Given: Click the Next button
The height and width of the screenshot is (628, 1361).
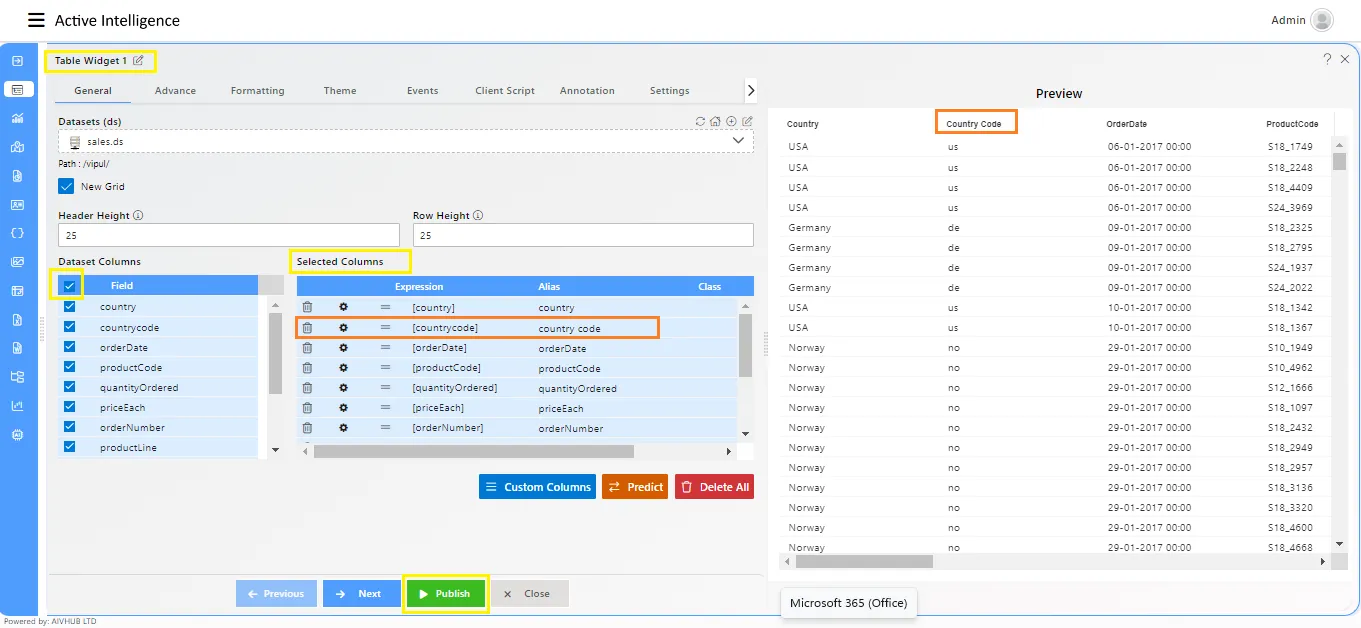Looking at the screenshot, I should (361, 593).
